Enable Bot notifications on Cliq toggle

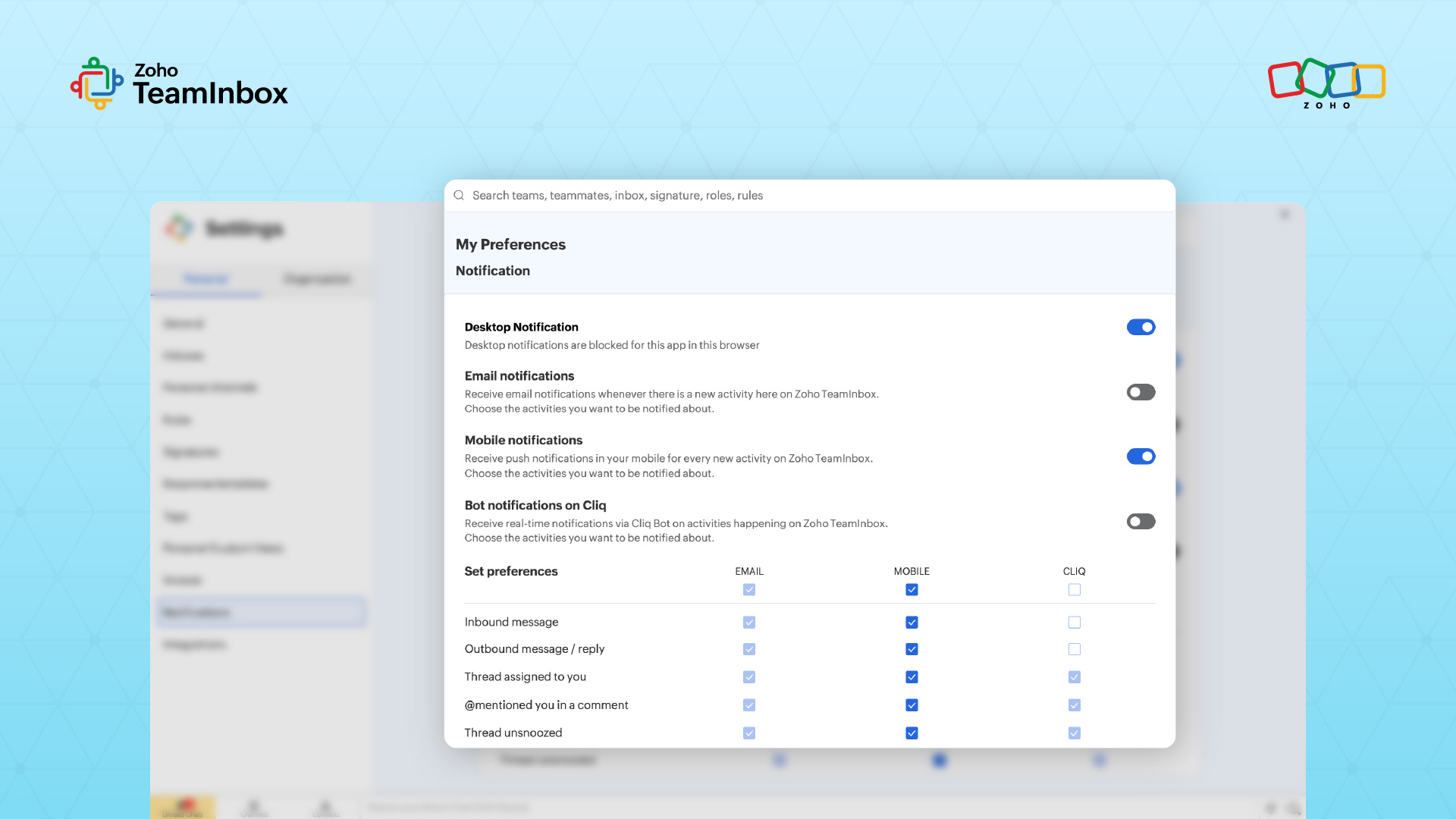pyautogui.click(x=1141, y=522)
